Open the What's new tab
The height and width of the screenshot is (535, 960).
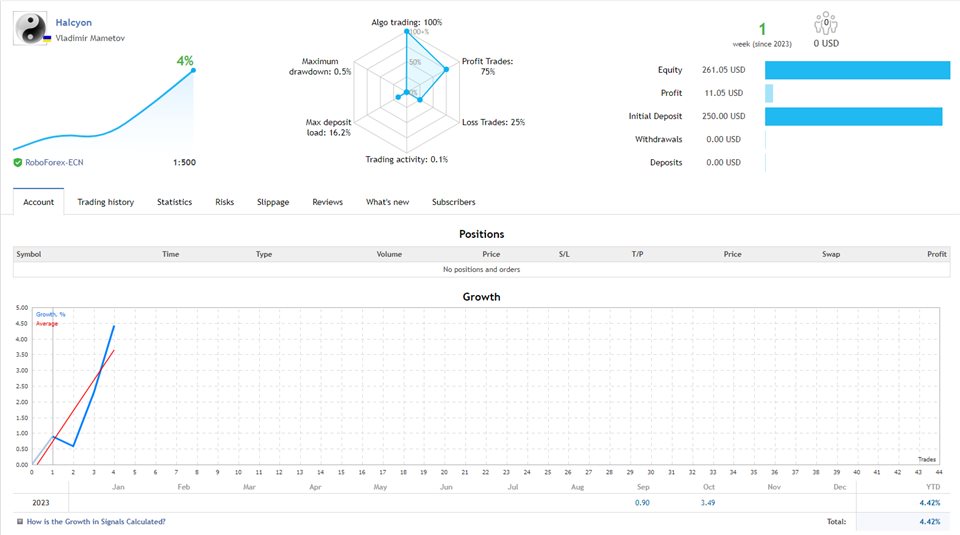(387, 202)
